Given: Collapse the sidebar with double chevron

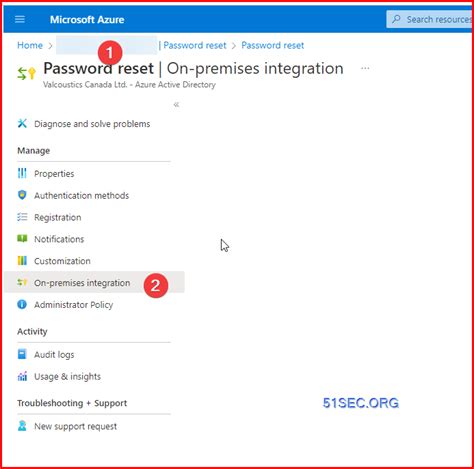Looking at the screenshot, I should (176, 105).
